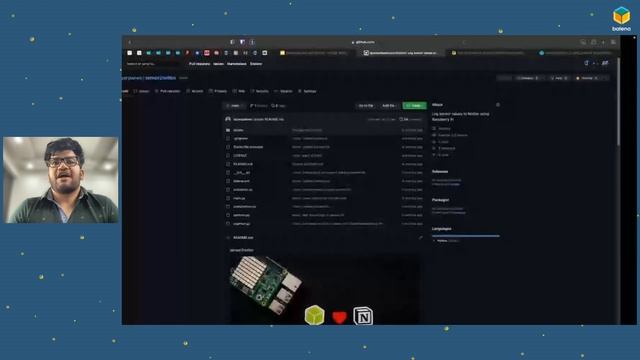Image resolution: width=640 pixels, height=360 pixels.
Task: Open the Releases section heading
Action: pos(440,171)
